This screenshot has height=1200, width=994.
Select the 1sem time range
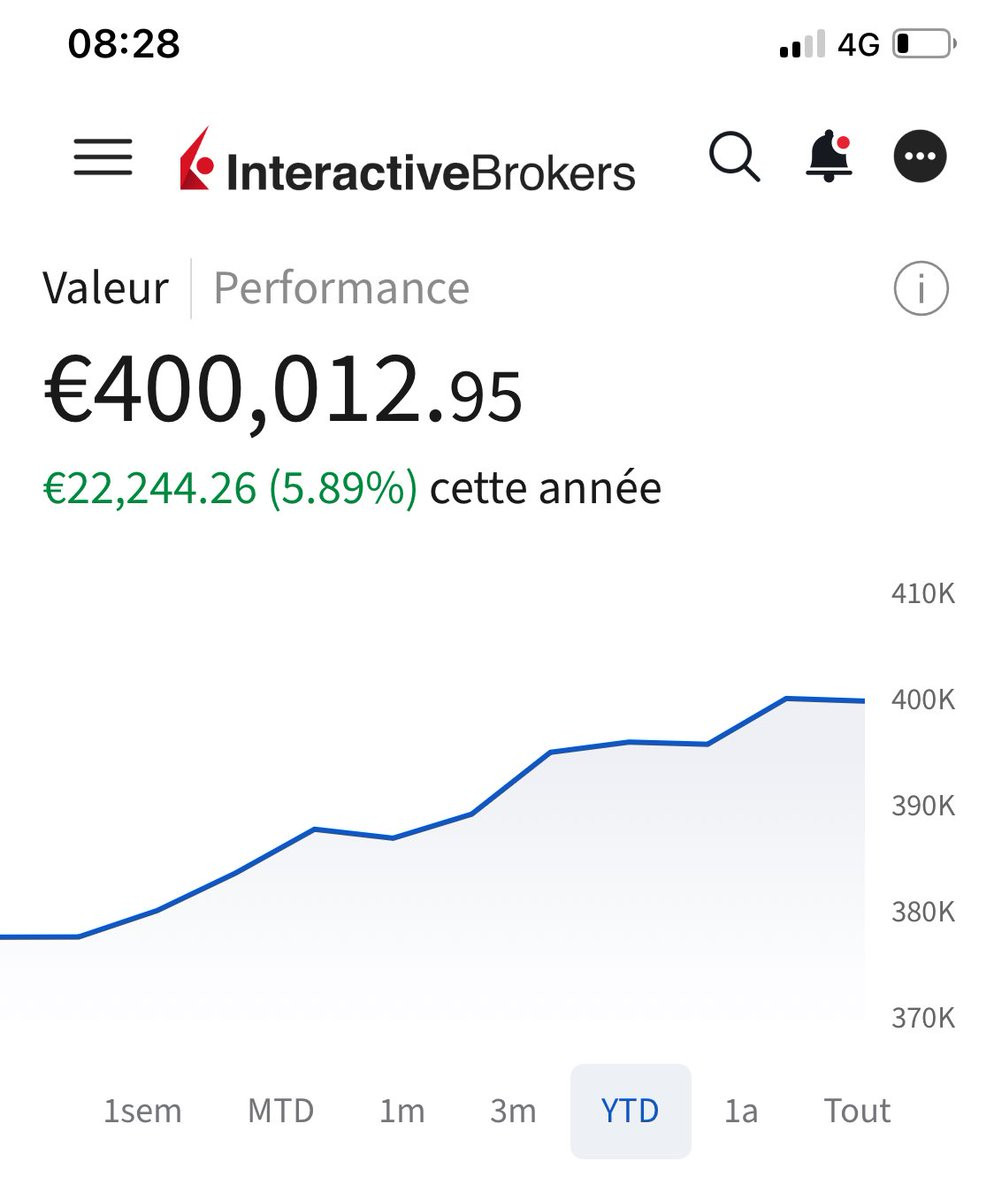pyautogui.click(x=143, y=1111)
